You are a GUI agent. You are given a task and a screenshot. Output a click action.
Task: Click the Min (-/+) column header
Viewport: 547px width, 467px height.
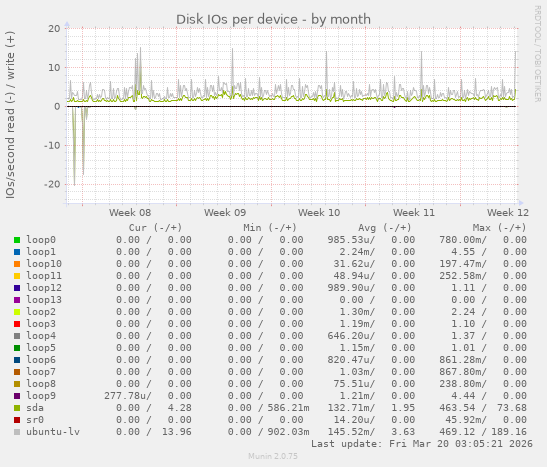[270, 228]
